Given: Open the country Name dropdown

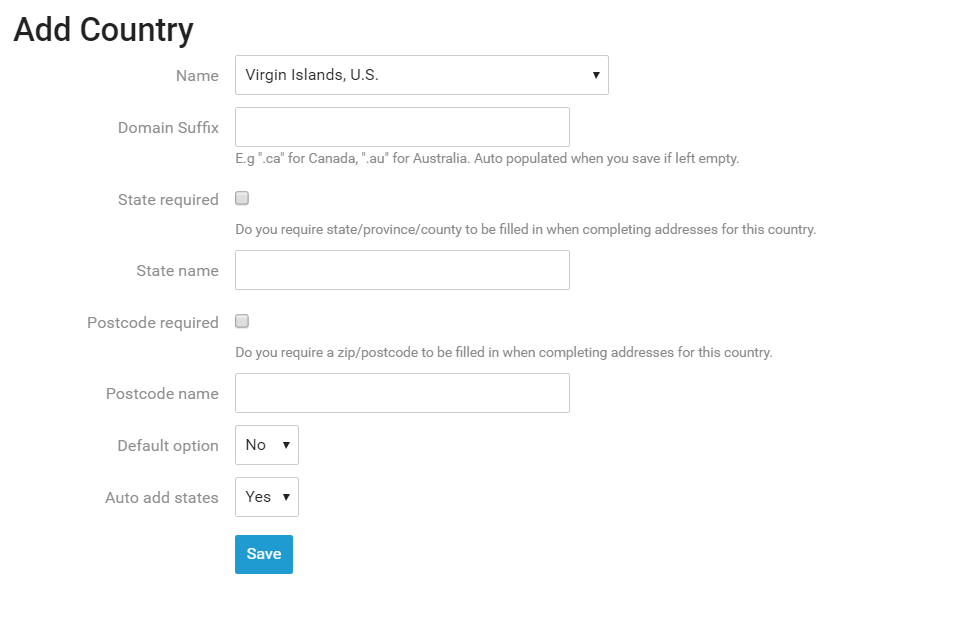Looking at the screenshot, I should [x=421, y=75].
